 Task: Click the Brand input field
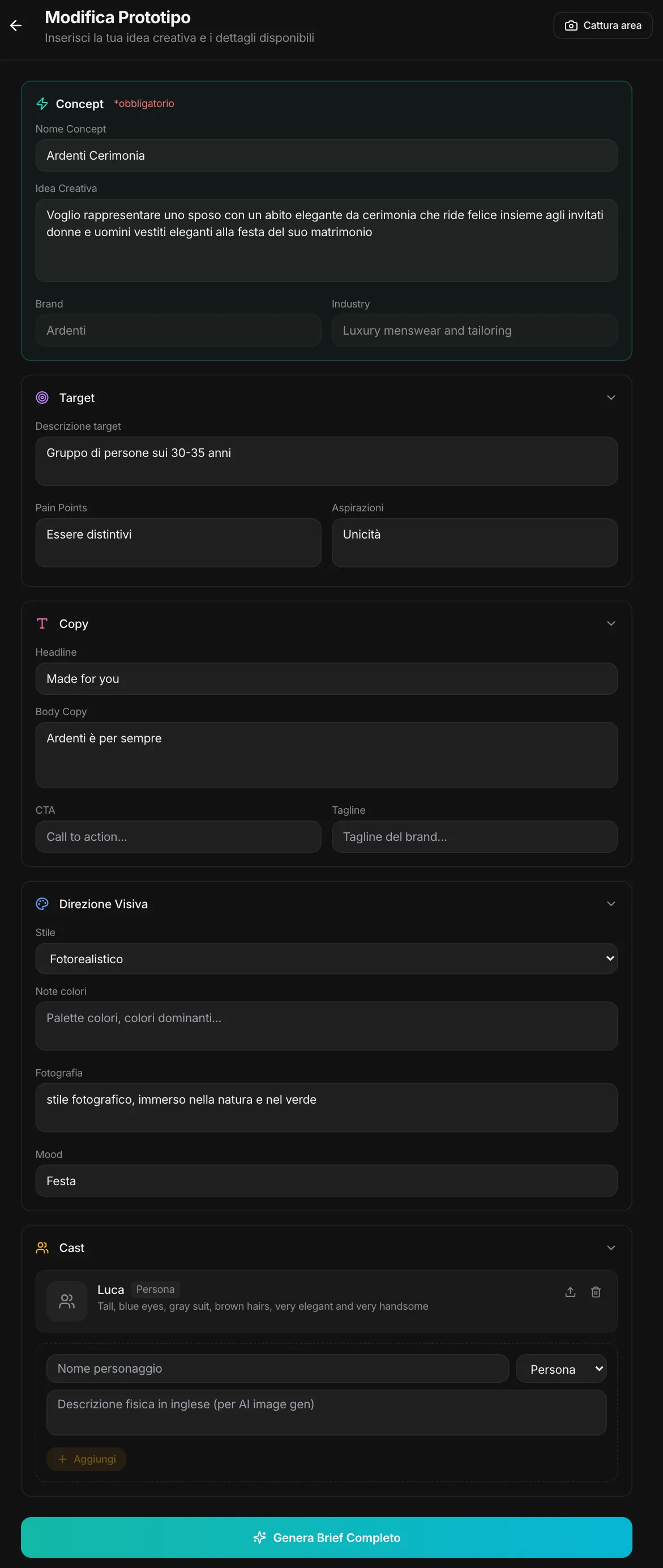(178, 331)
